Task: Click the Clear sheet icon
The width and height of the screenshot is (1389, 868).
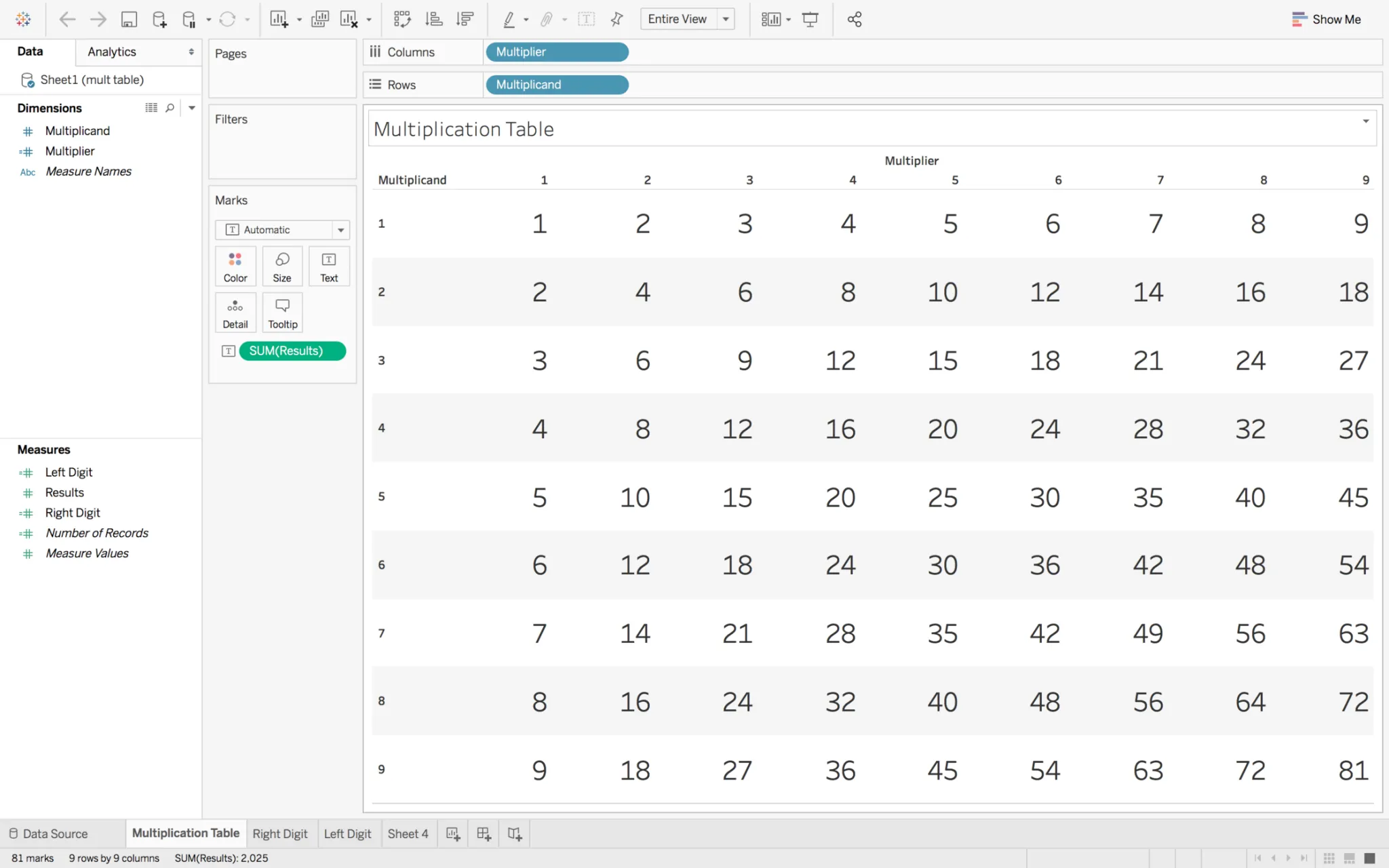Action: [x=349, y=19]
